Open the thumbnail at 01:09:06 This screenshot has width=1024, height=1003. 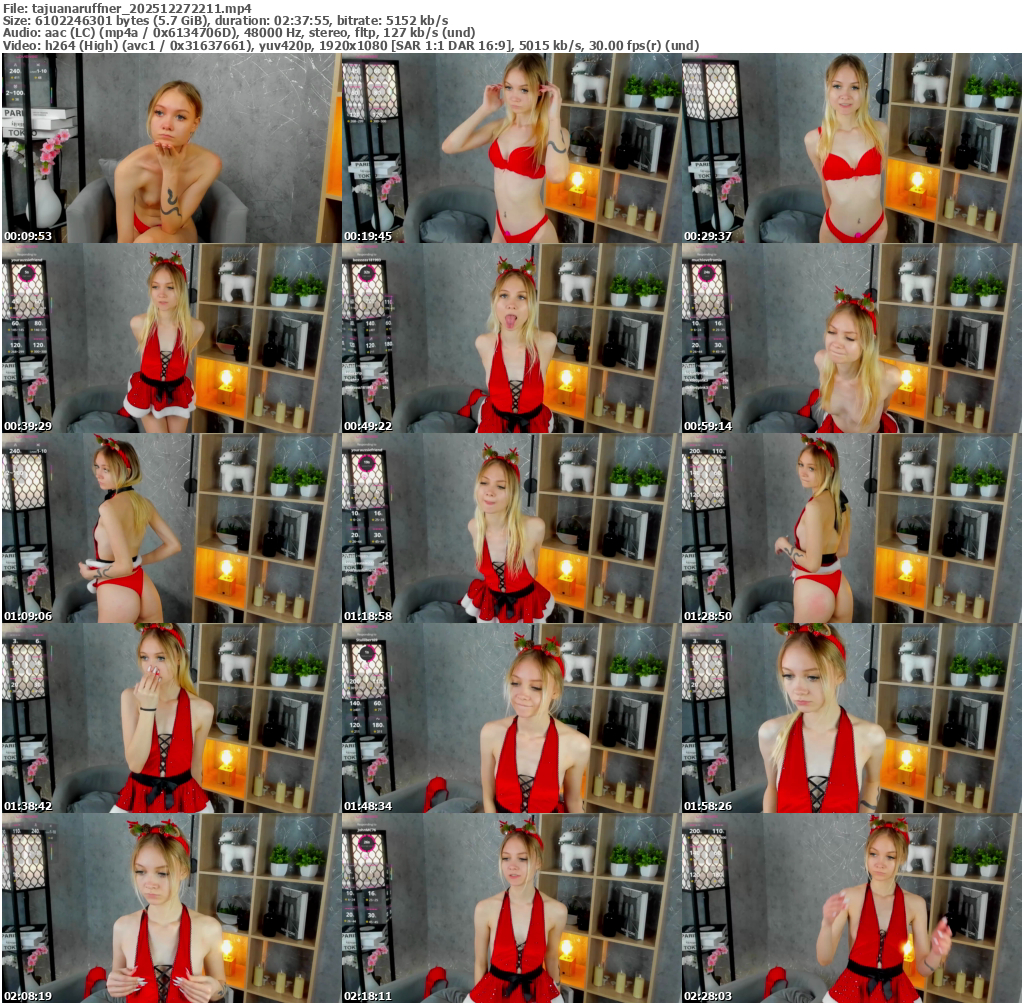point(171,528)
